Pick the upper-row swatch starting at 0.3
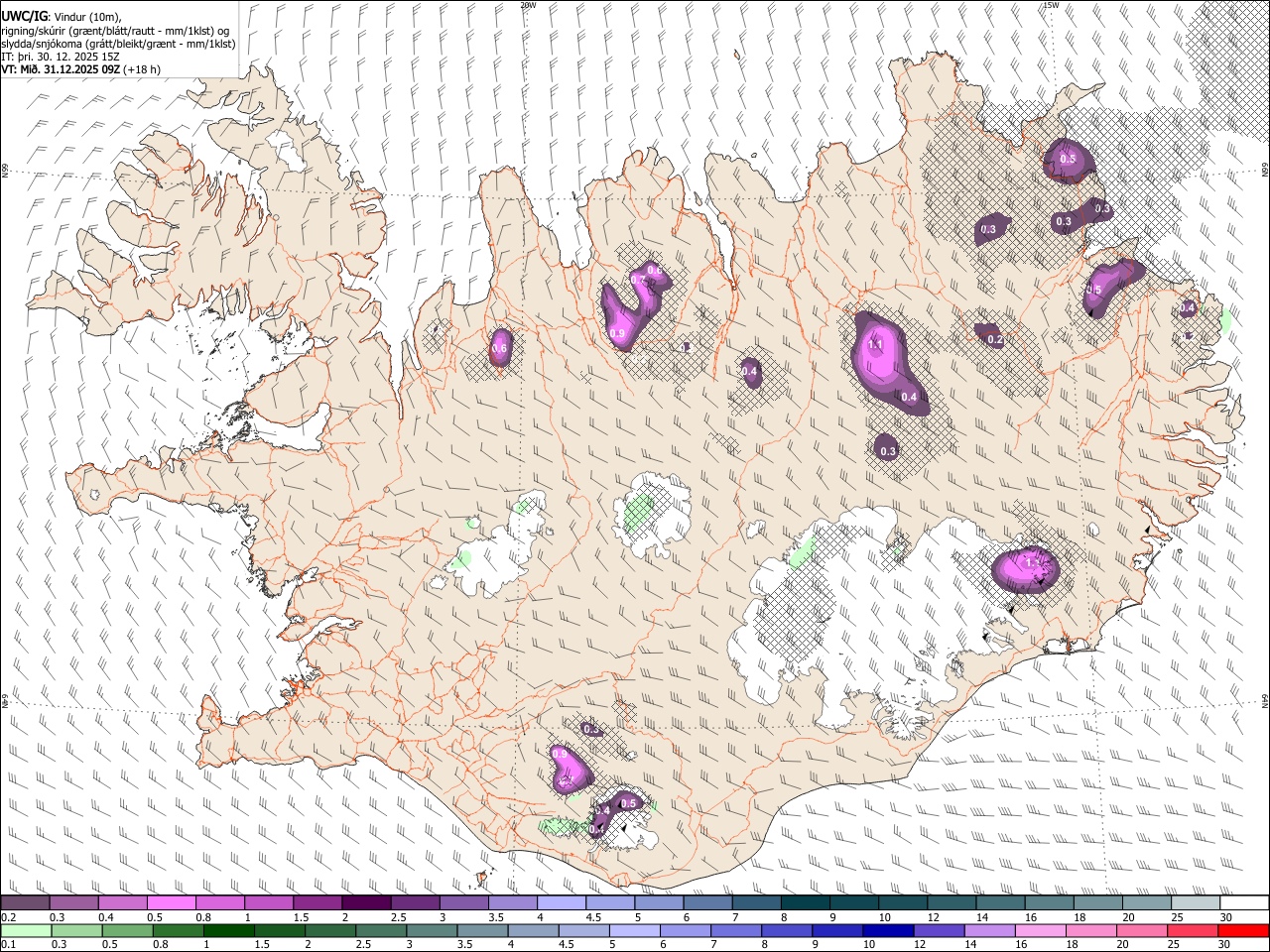 coord(73,903)
